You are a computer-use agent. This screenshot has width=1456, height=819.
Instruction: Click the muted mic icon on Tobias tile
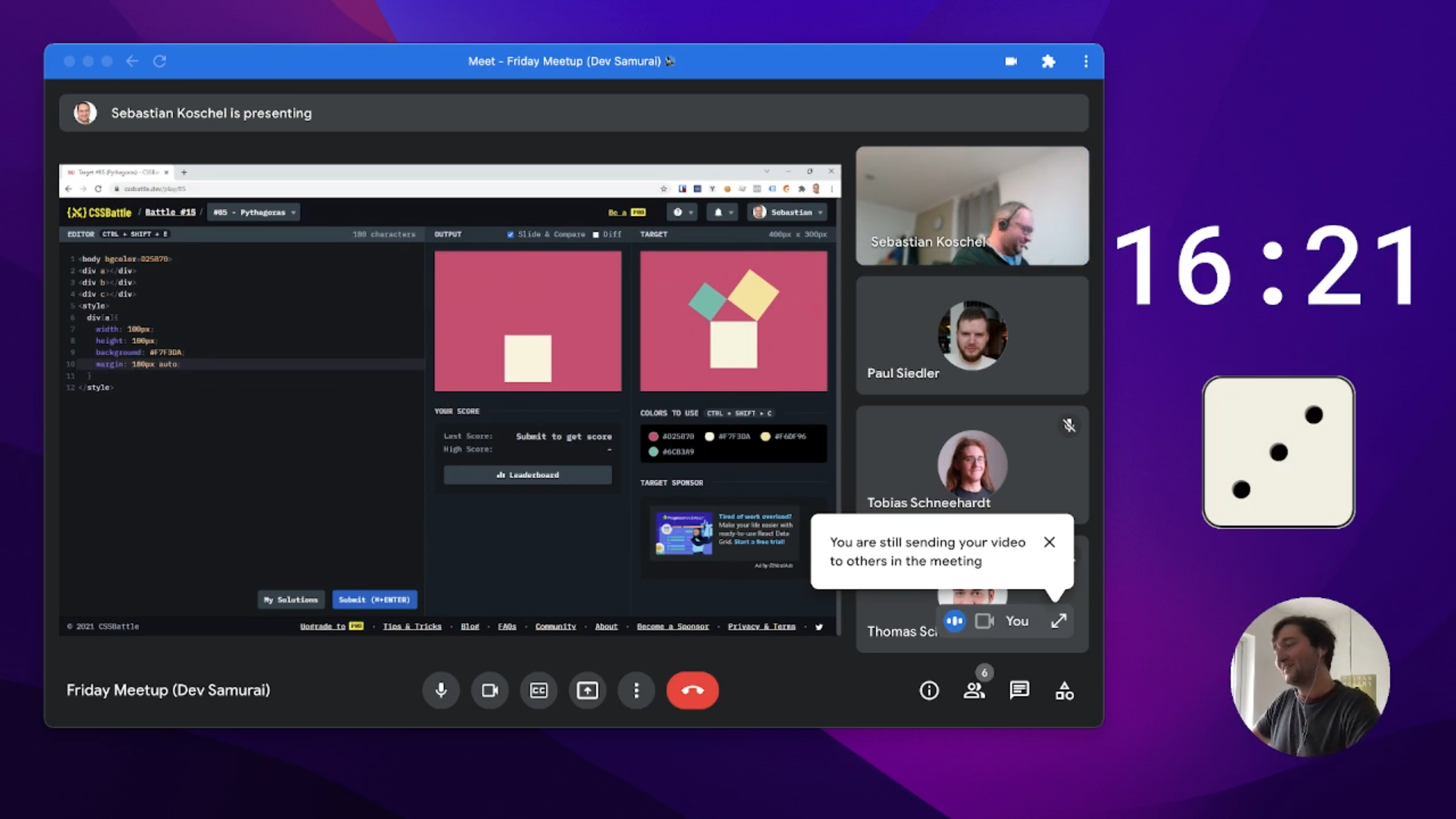1069,425
